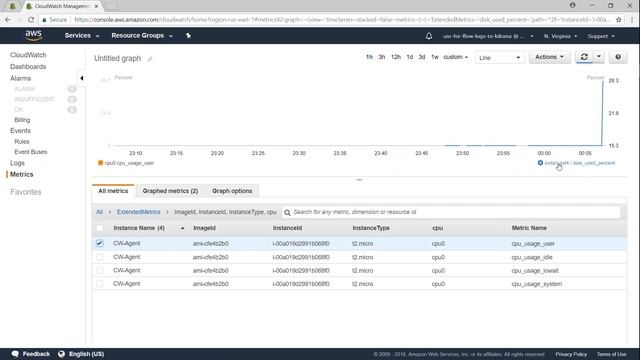Open CloudWatch home in the sidebar
640x360 pixels.
click(28, 55)
